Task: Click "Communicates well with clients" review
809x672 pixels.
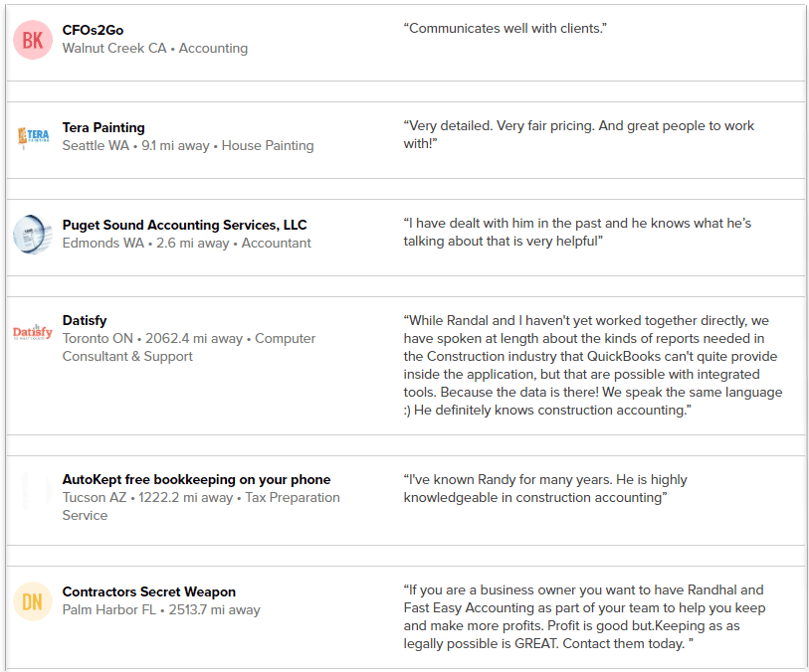Action: click(x=505, y=29)
